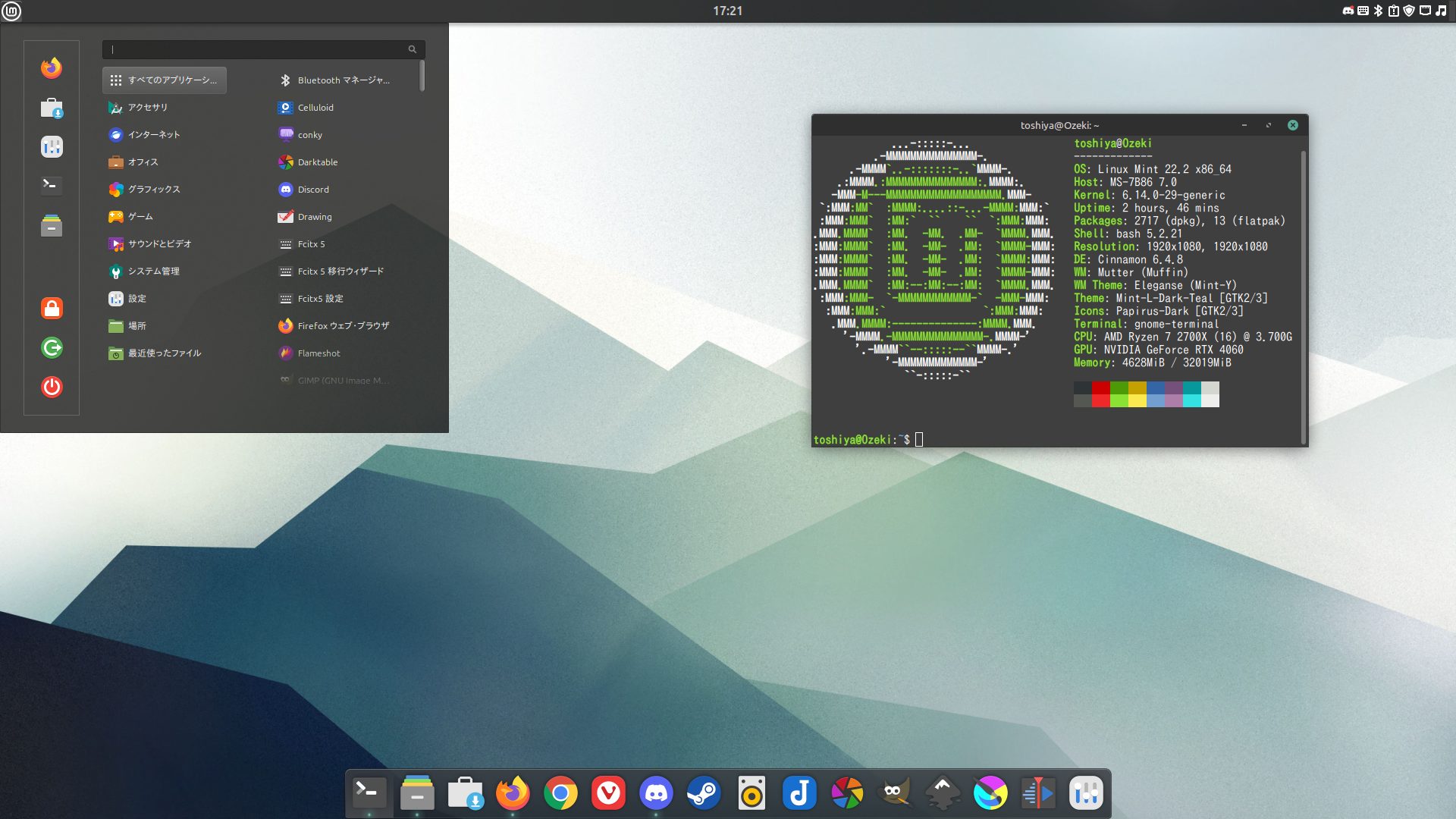Launch Darktable from the application list
The height and width of the screenshot is (819, 1456).
pyautogui.click(x=318, y=162)
